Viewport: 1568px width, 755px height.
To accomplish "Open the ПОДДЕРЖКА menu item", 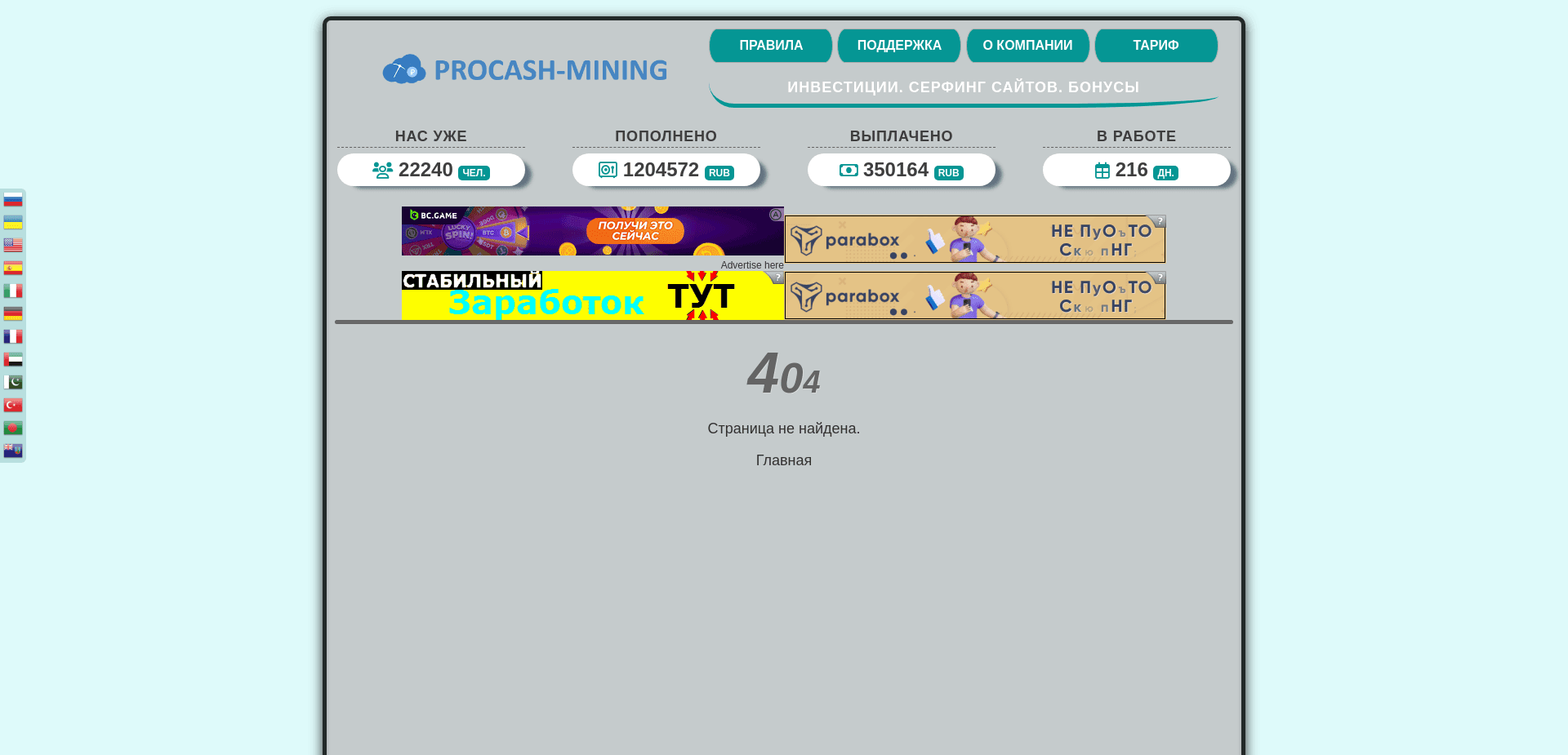I will pyautogui.click(x=898, y=45).
